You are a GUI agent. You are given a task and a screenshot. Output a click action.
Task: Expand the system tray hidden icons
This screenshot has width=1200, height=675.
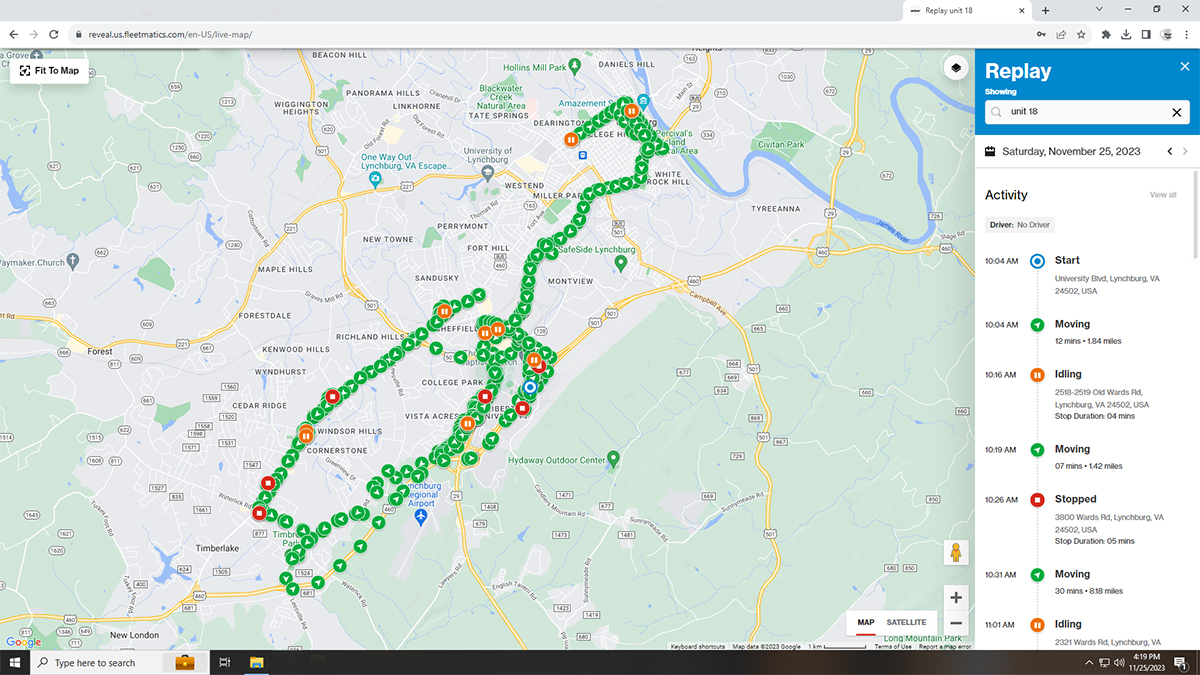tap(1089, 663)
